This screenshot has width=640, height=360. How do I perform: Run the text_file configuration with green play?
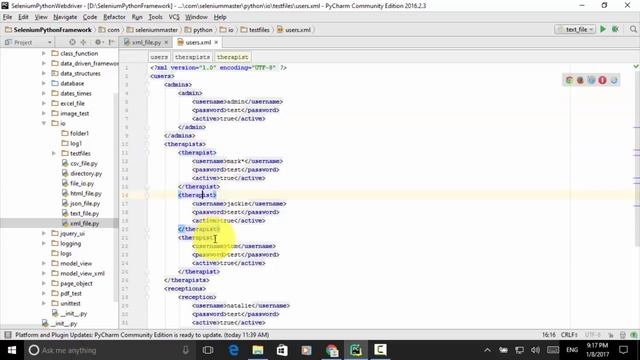[x=603, y=29]
